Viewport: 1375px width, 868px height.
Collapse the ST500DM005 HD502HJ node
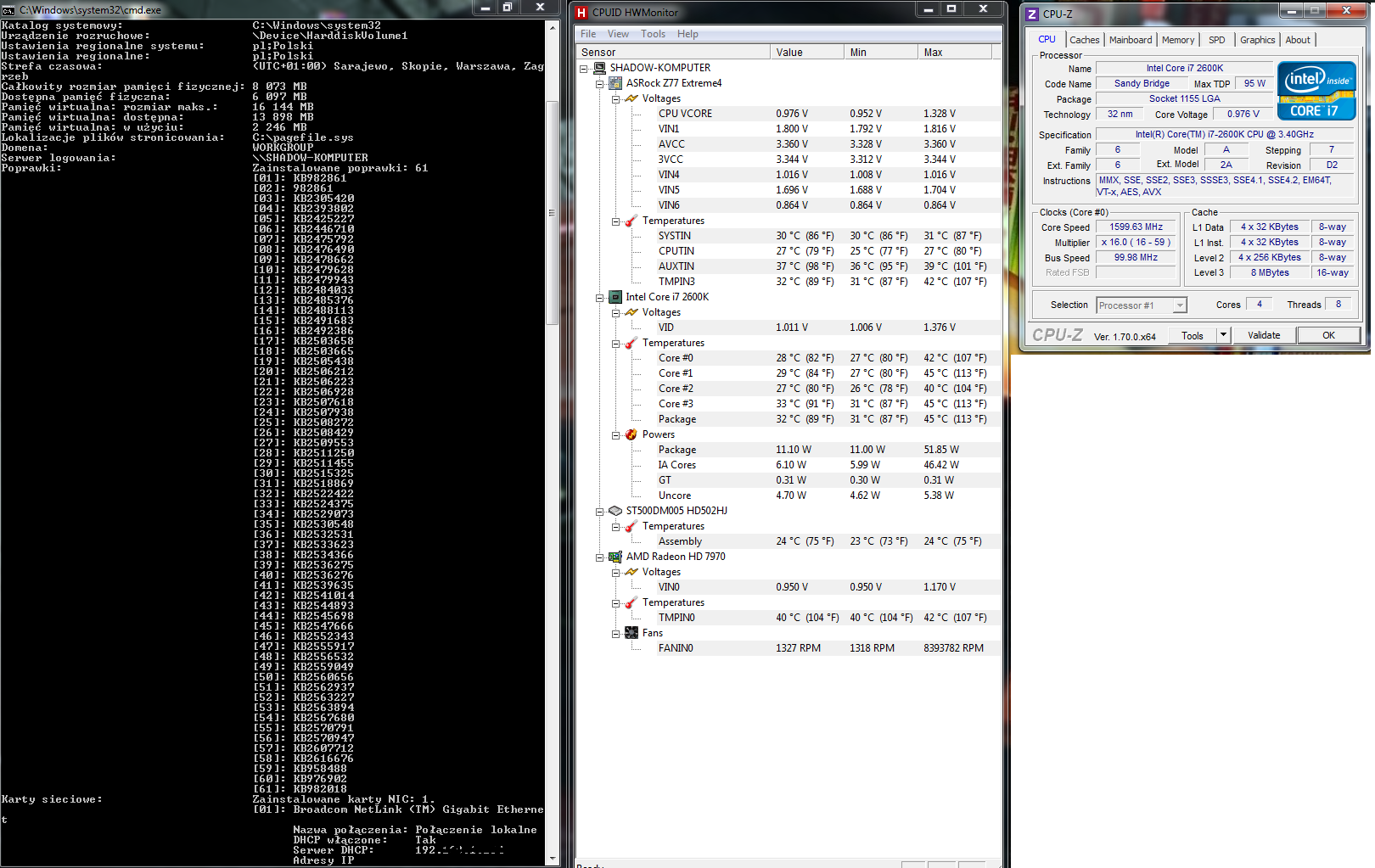599,512
